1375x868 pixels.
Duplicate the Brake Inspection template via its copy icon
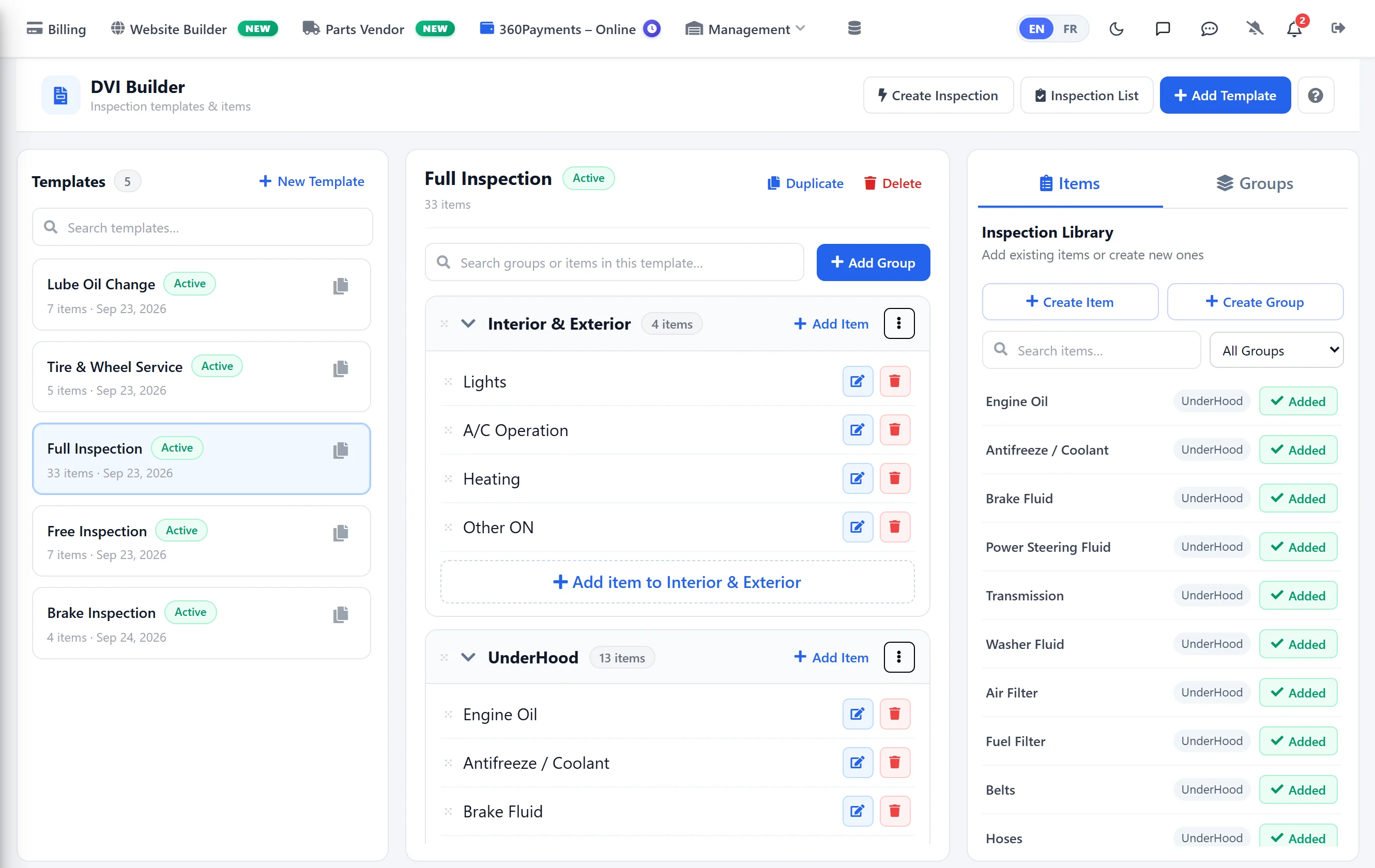341,614
